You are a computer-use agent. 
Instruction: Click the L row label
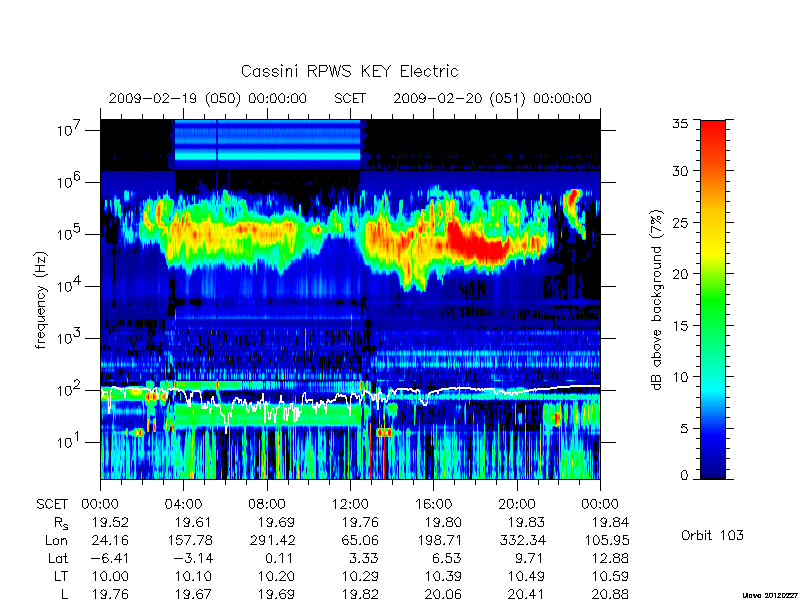pos(64,594)
